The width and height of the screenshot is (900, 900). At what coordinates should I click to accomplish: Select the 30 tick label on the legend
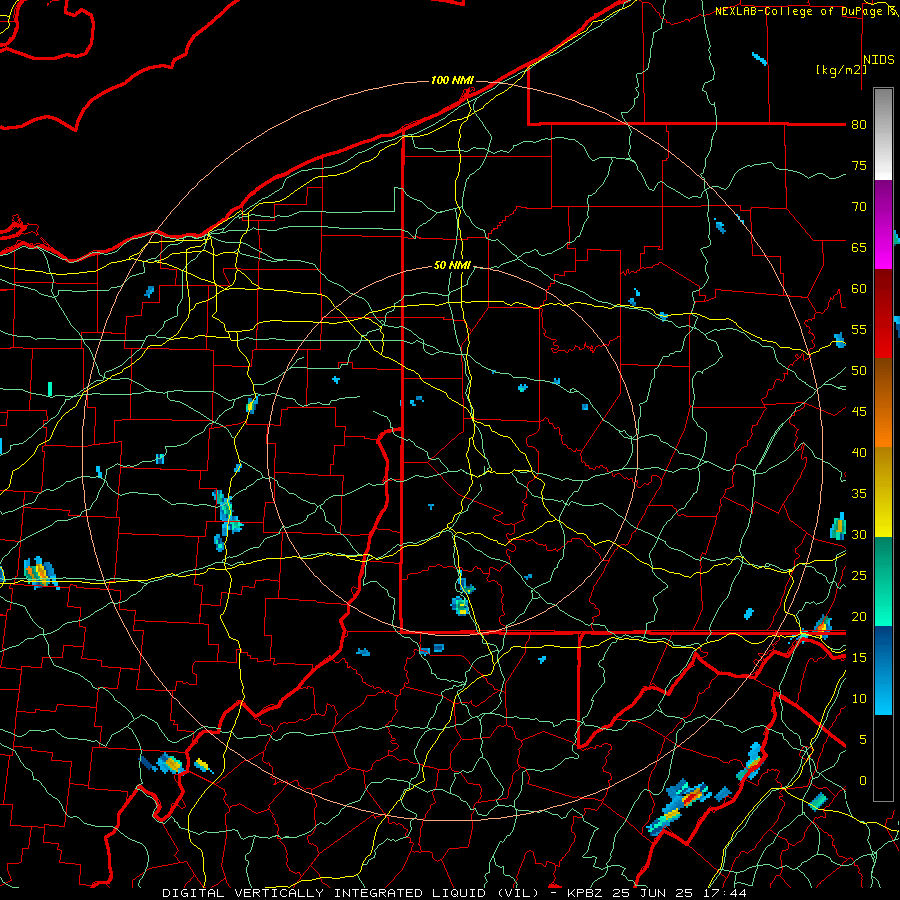[x=859, y=535]
